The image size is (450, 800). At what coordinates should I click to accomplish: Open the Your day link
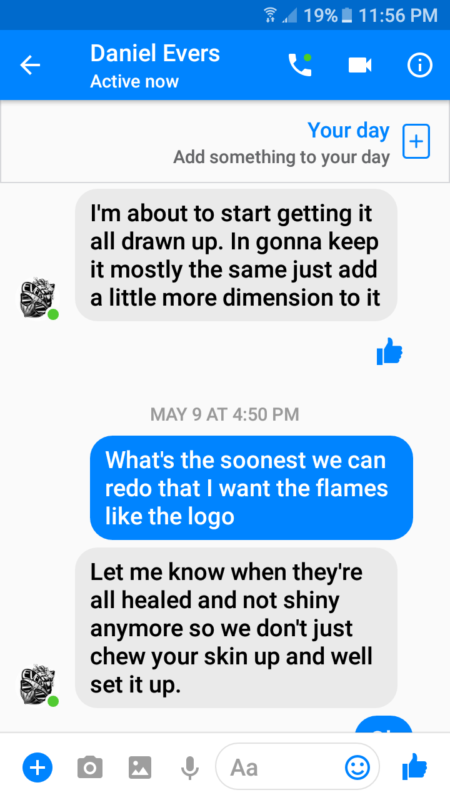[348, 131]
